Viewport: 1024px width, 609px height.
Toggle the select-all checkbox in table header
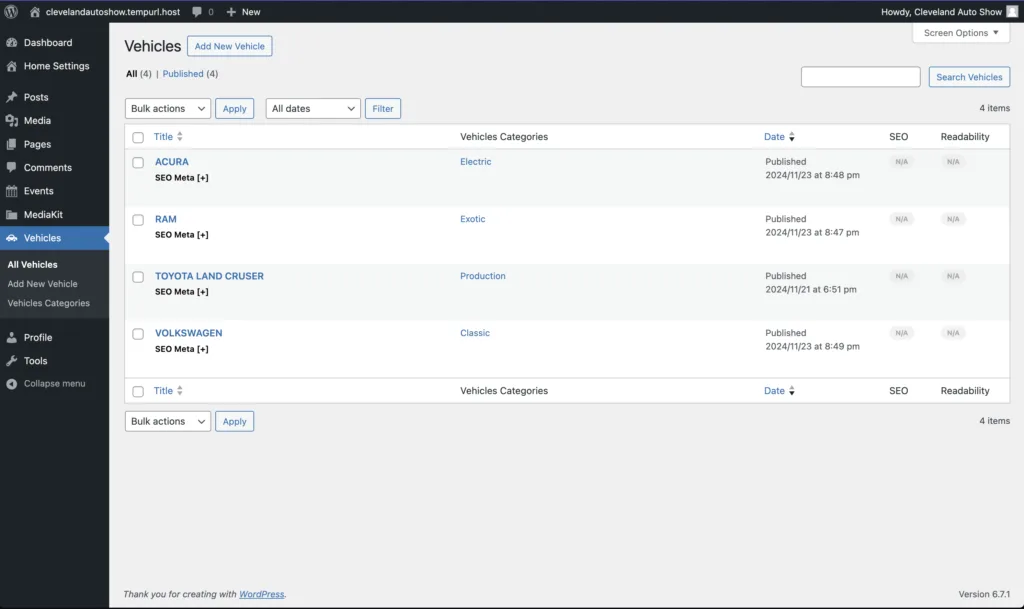click(138, 137)
